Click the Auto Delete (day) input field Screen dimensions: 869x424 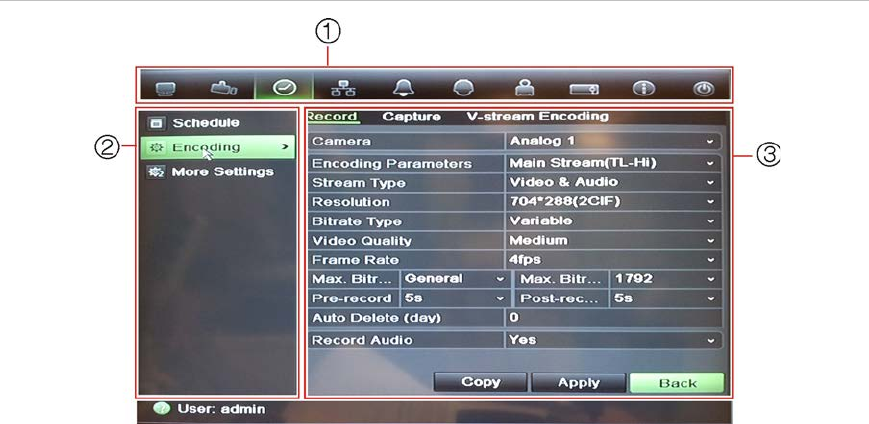[613, 318]
